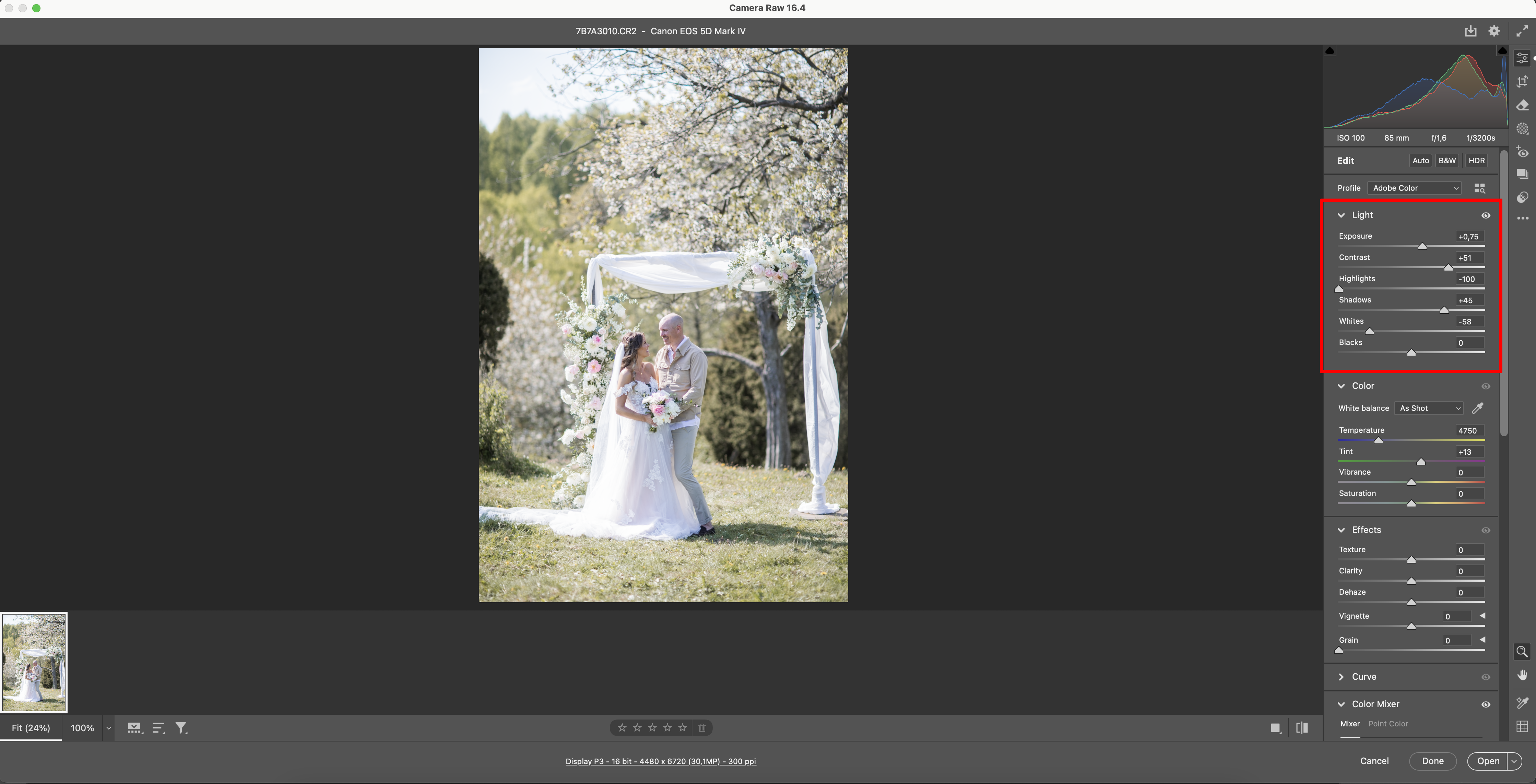Open the profile browser grid icon
Viewport: 1536px width, 784px height.
(x=1479, y=188)
